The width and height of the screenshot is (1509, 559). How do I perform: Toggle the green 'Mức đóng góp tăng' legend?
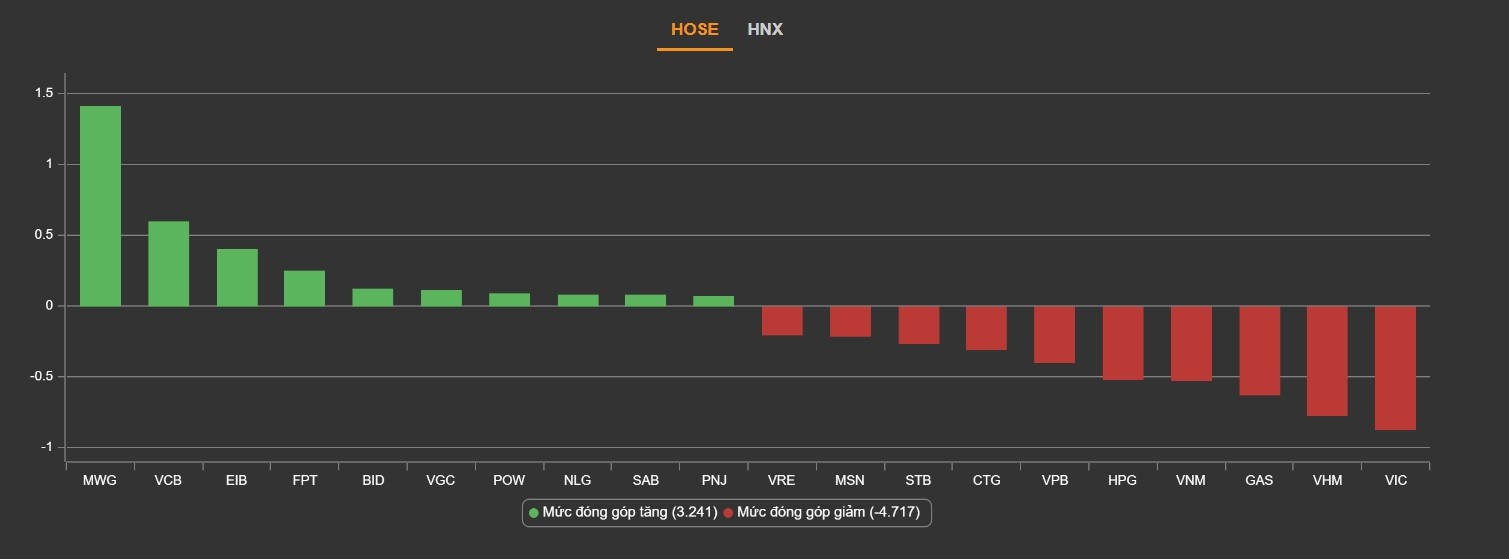coord(622,512)
